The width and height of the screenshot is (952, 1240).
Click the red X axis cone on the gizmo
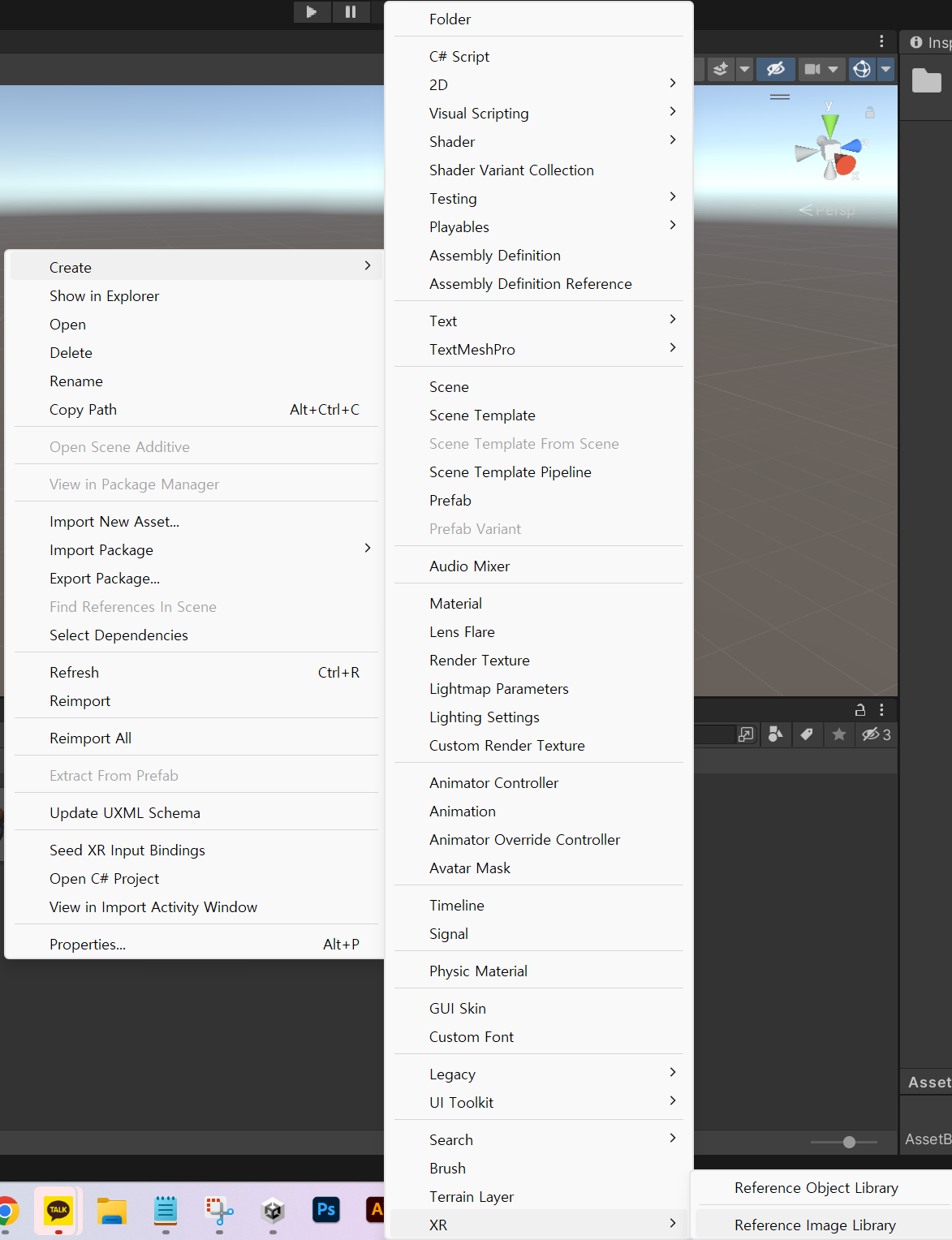coord(846,165)
